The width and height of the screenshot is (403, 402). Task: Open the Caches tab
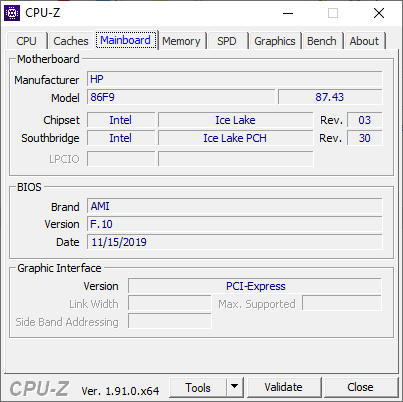[71, 41]
